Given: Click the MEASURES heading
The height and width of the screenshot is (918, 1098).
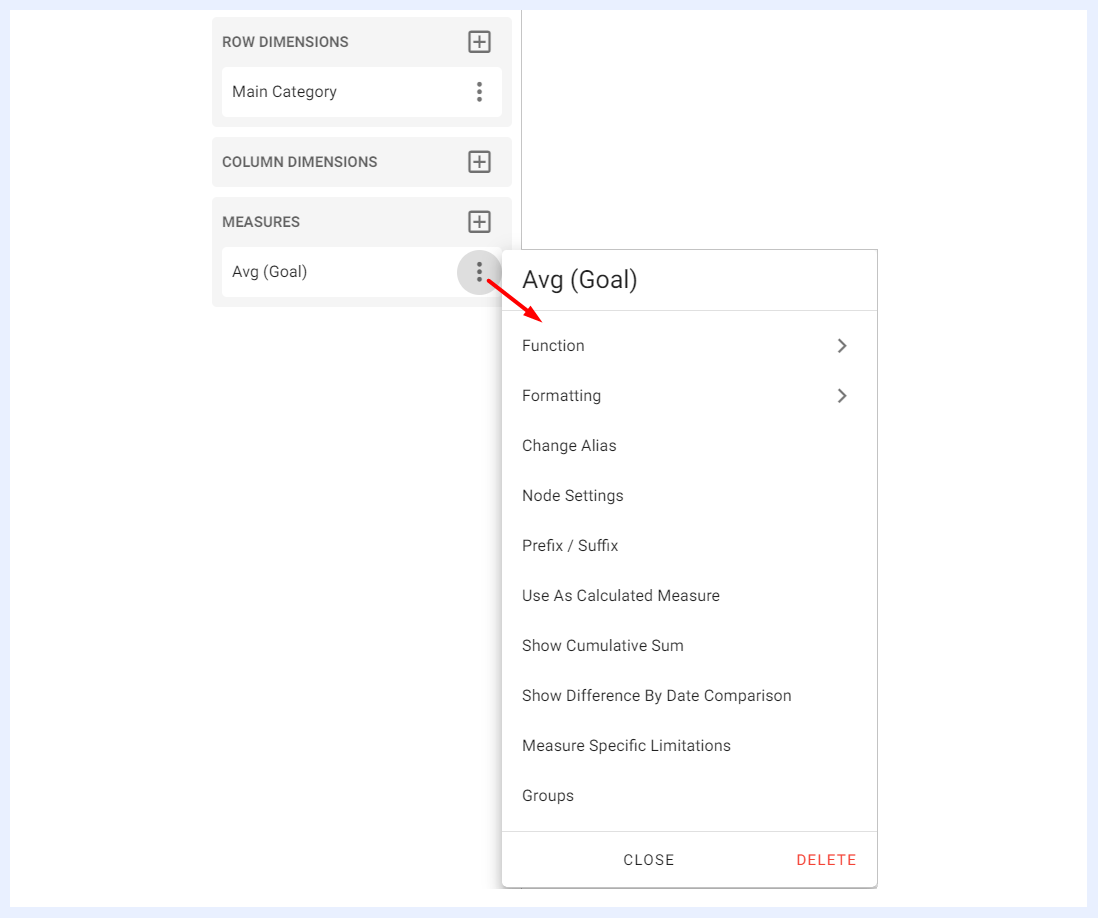Looking at the screenshot, I should (x=260, y=222).
